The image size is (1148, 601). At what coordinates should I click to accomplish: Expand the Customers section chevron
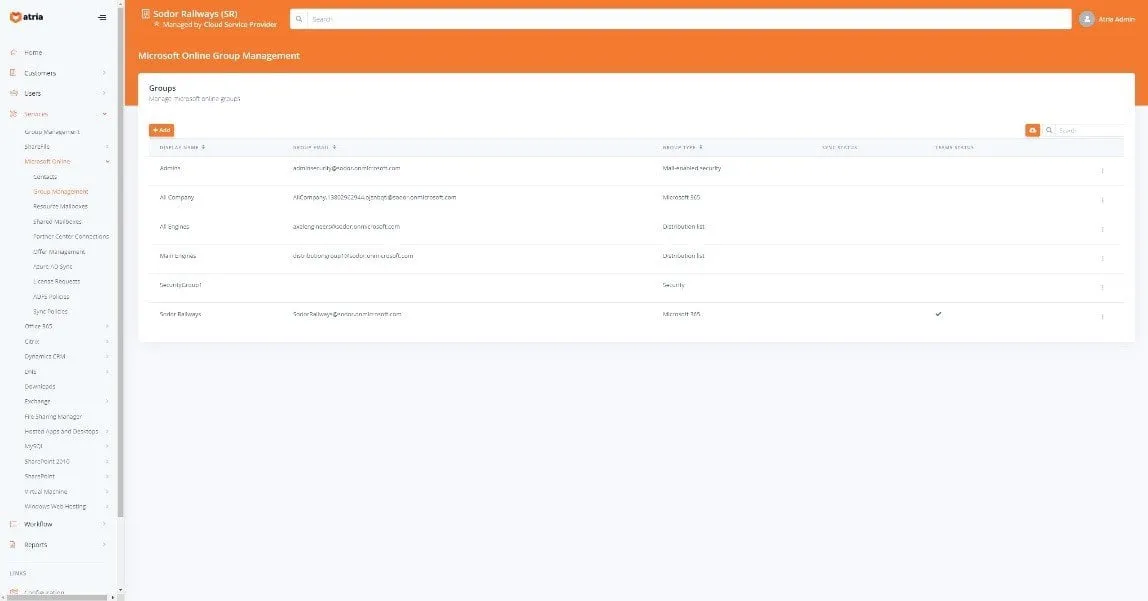click(105, 73)
